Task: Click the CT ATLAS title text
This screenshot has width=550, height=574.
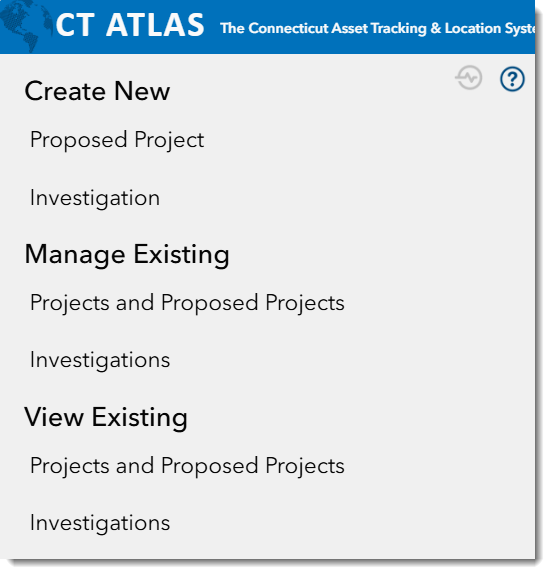Action: point(130,25)
